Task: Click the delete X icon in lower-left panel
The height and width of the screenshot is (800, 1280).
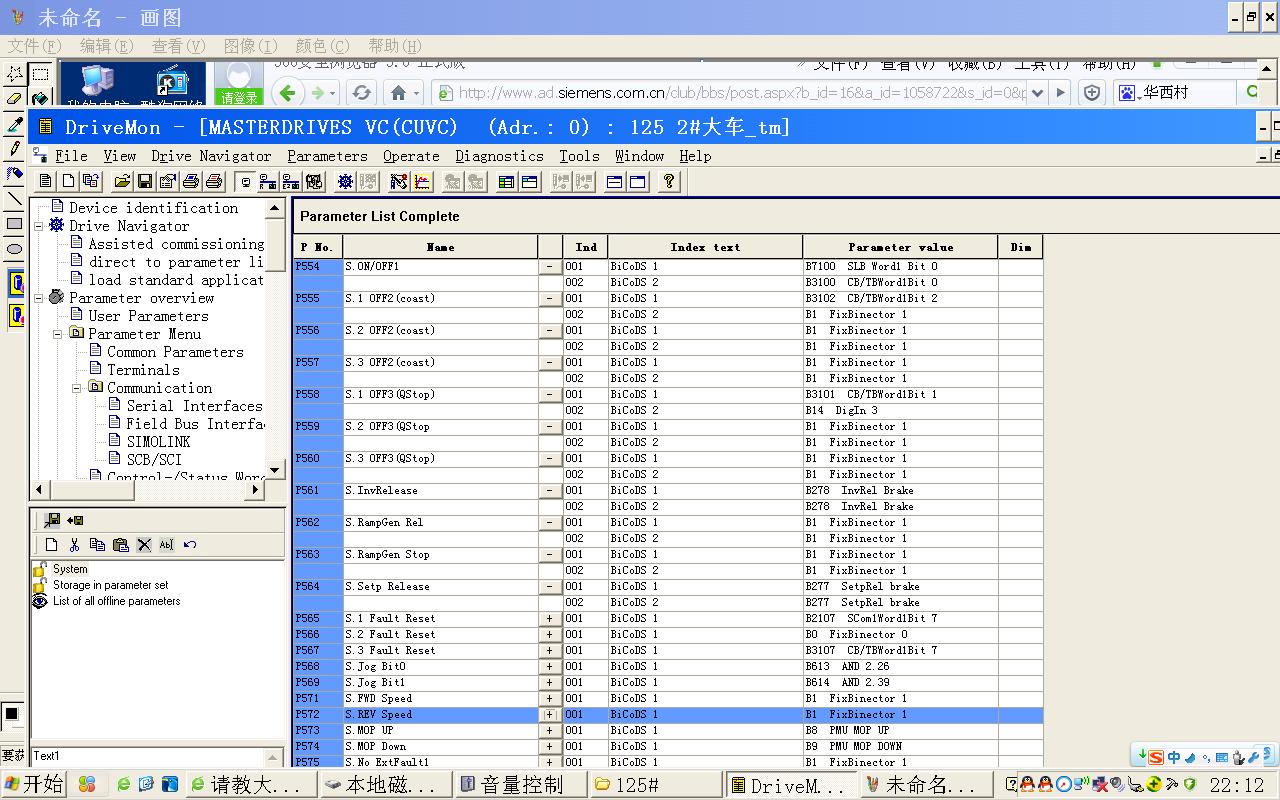Action: (x=144, y=545)
